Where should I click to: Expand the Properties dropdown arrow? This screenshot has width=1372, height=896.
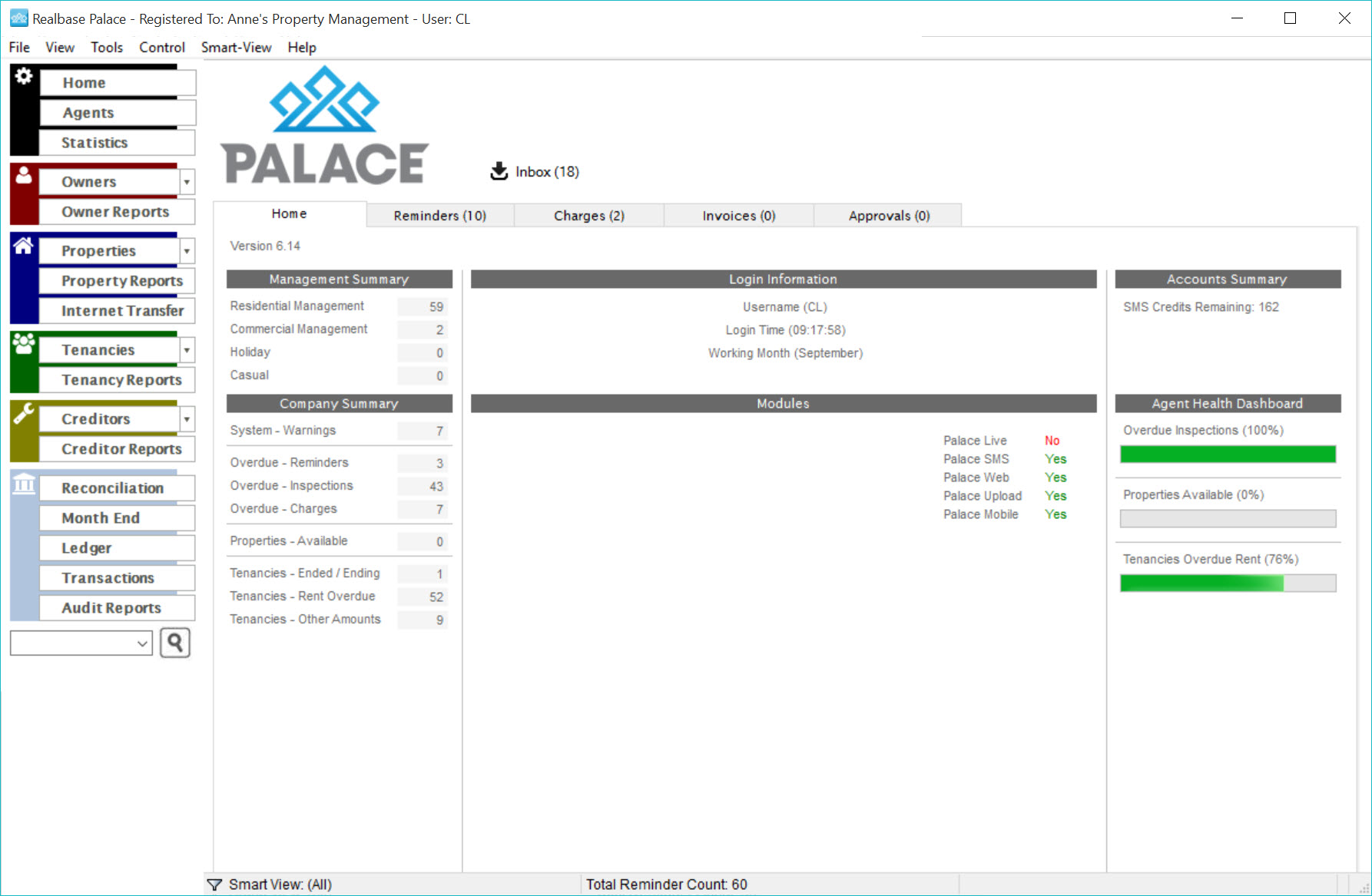[187, 251]
